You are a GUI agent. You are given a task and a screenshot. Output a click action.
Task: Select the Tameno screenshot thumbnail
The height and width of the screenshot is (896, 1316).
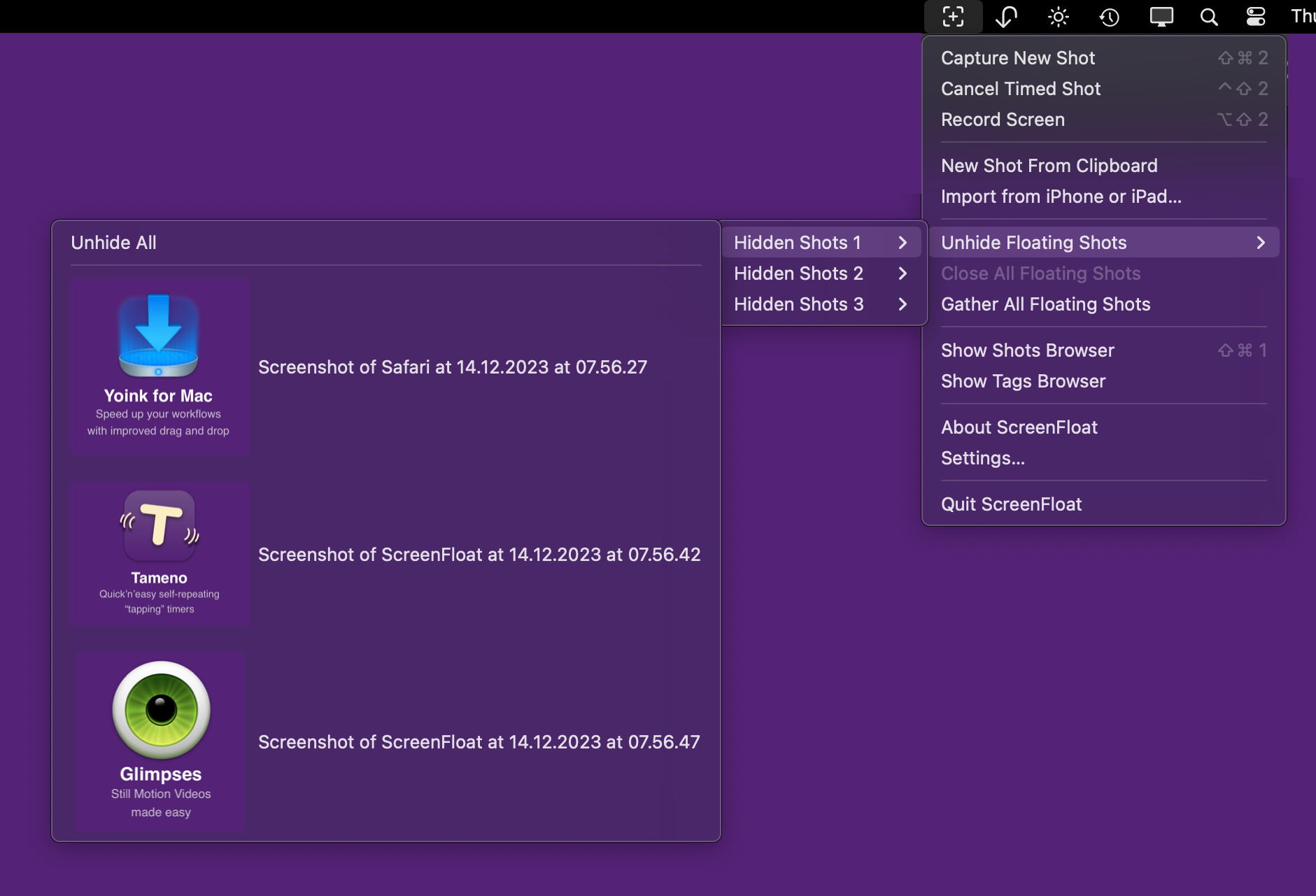160,553
